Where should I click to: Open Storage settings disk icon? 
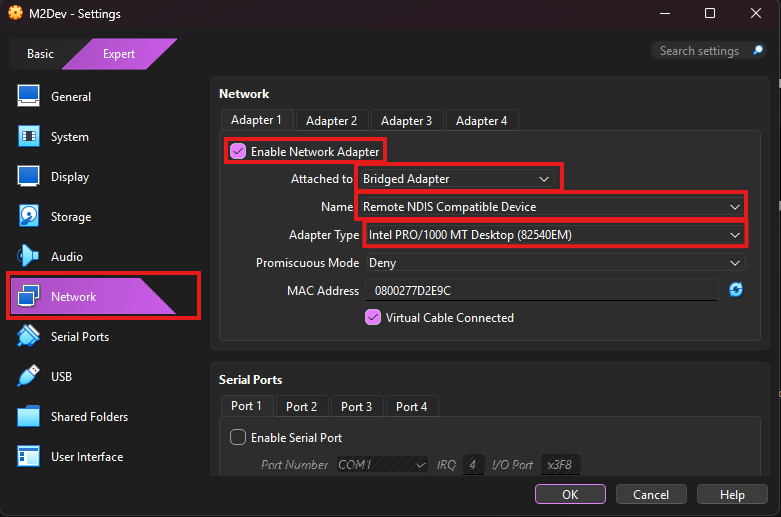(x=29, y=217)
